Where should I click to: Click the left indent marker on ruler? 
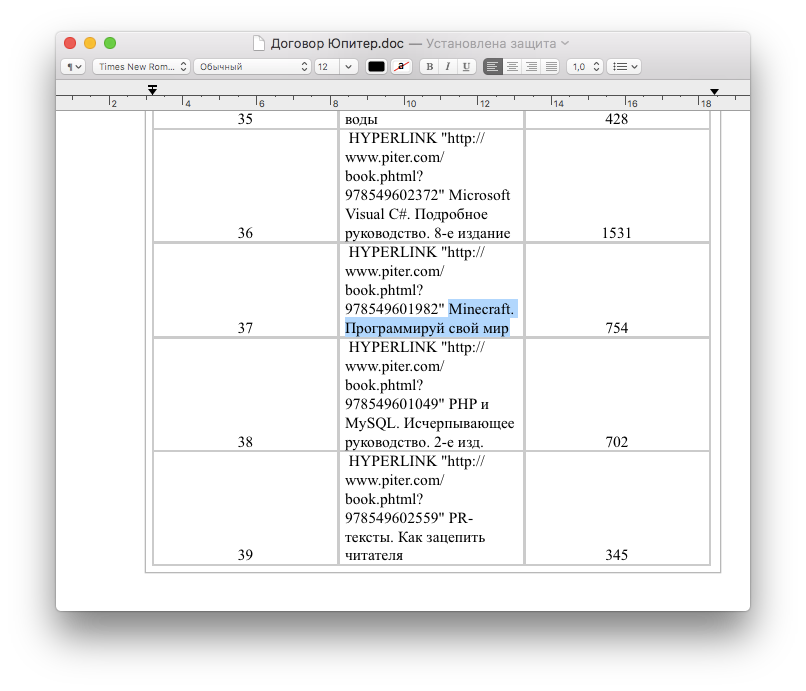click(x=152, y=91)
